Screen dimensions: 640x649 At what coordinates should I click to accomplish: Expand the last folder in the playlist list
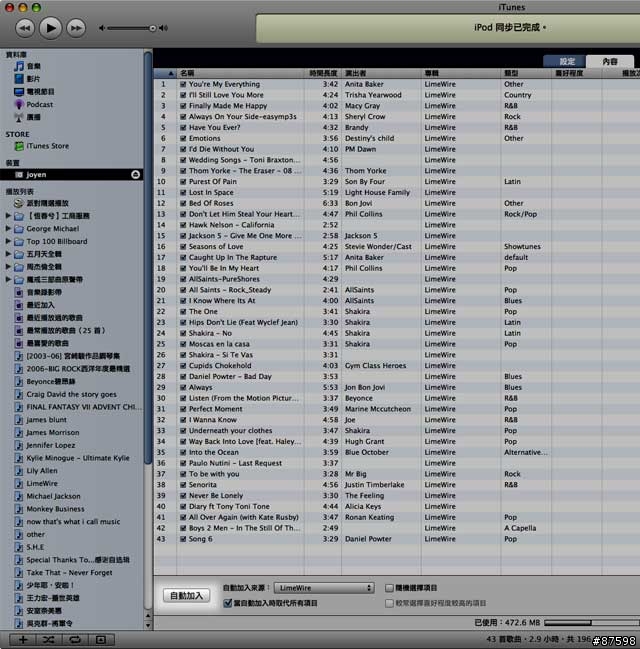coord(8,280)
